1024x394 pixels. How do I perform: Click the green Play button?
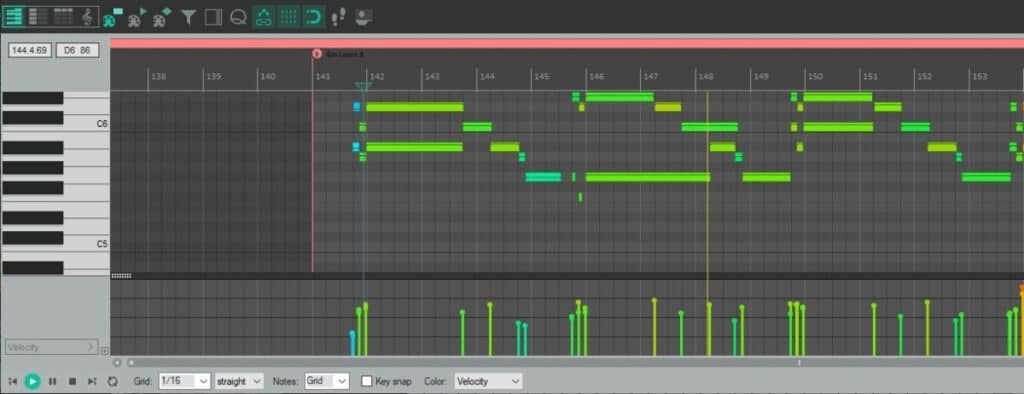[x=32, y=381]
